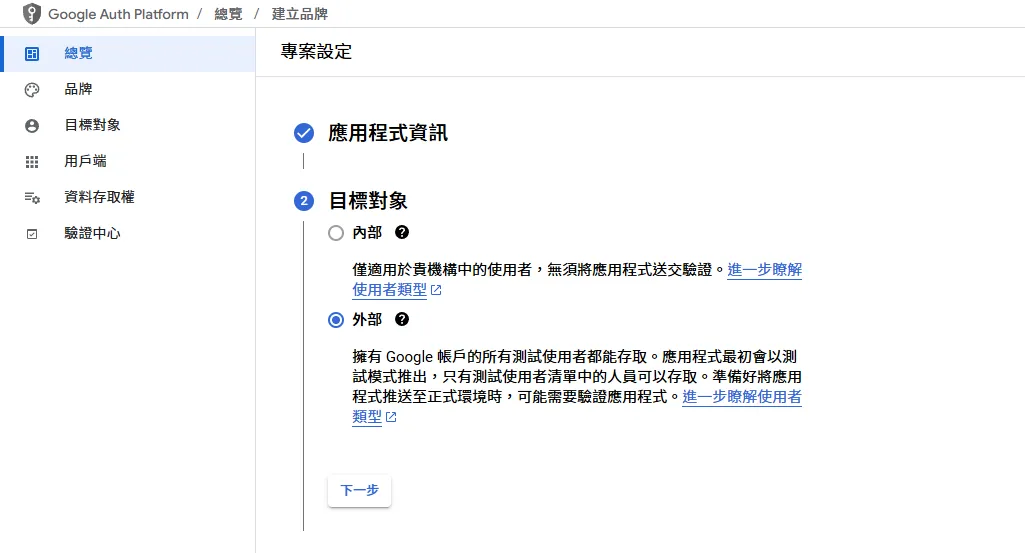Click step 2 circle for 目標對象
Screen dimensions: 1025x553
303,201
